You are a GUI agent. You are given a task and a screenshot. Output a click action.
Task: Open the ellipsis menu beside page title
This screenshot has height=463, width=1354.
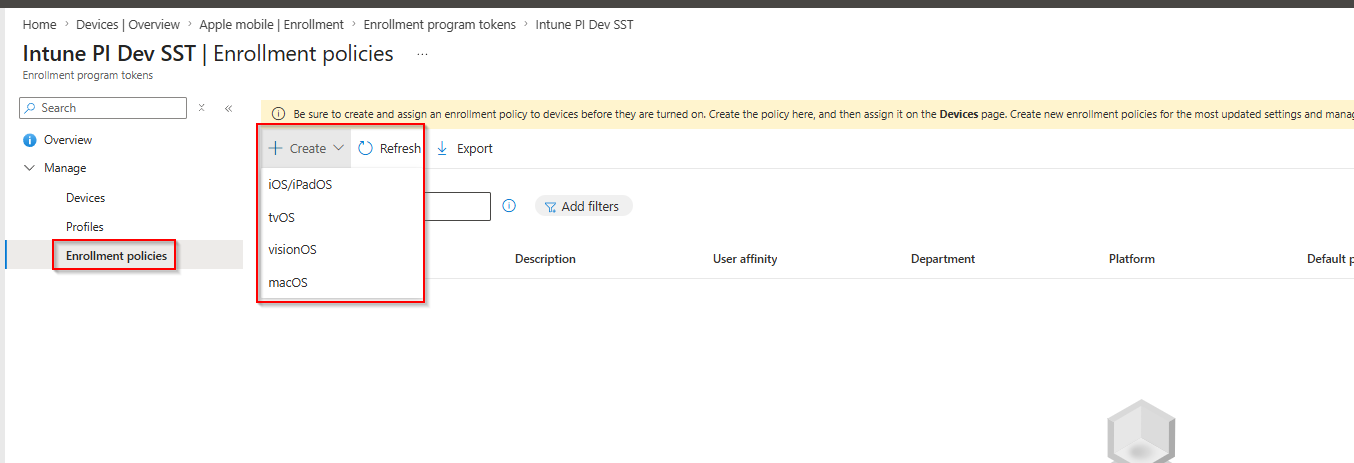coord(422,54)
